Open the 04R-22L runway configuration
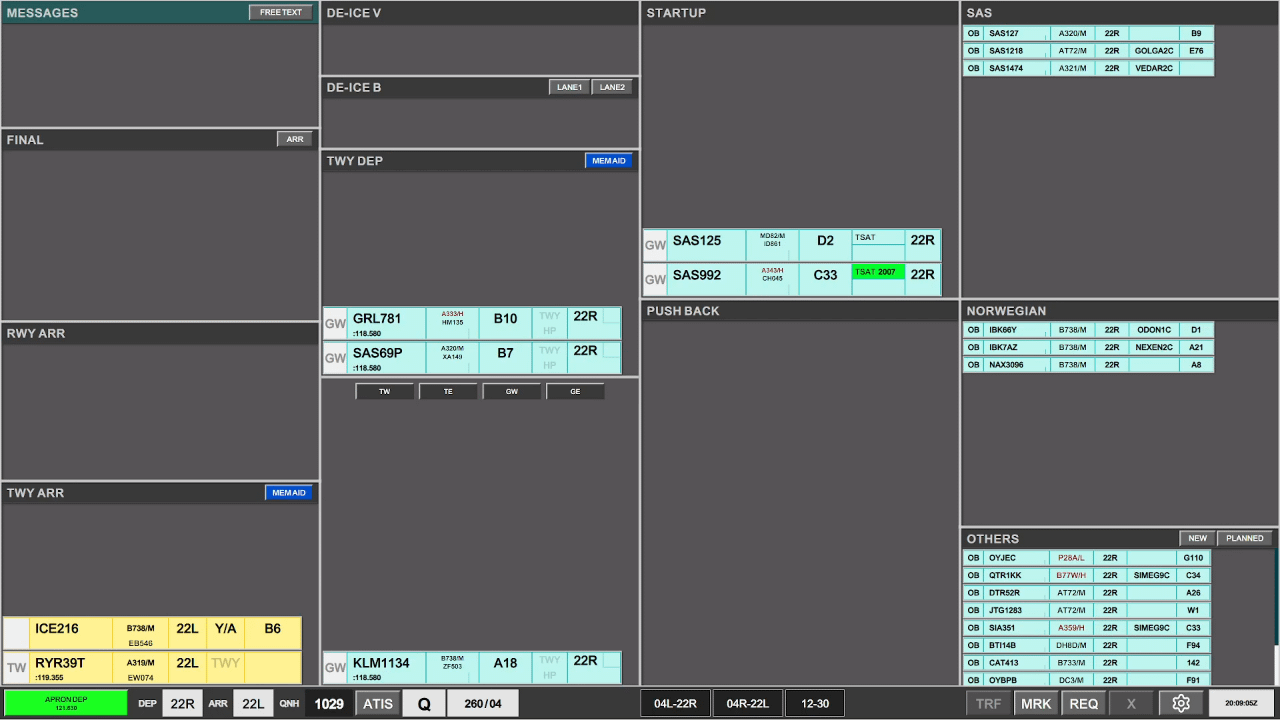 click(748, 703)
